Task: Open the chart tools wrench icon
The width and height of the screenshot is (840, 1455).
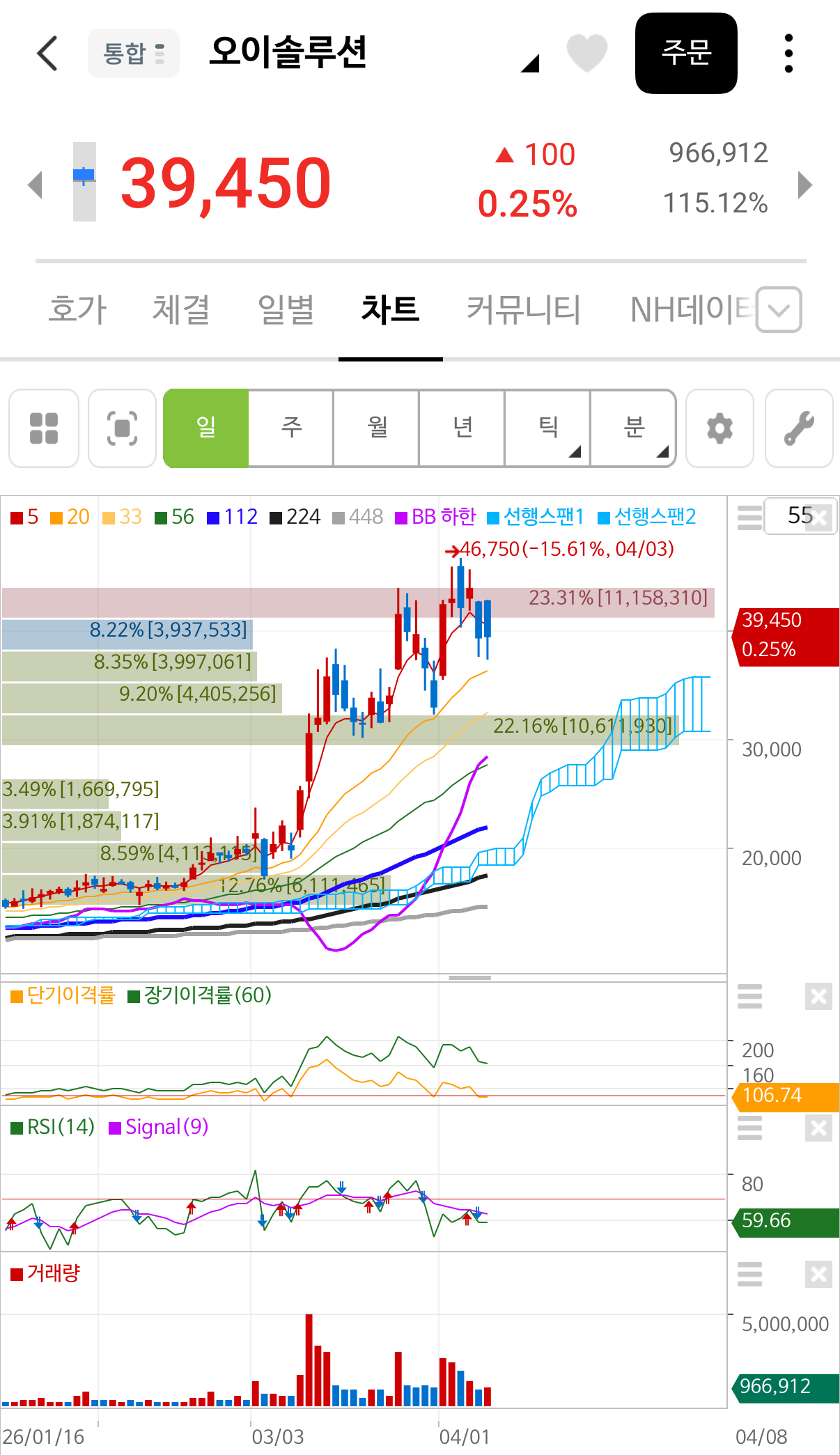Action: coord(799,428)
